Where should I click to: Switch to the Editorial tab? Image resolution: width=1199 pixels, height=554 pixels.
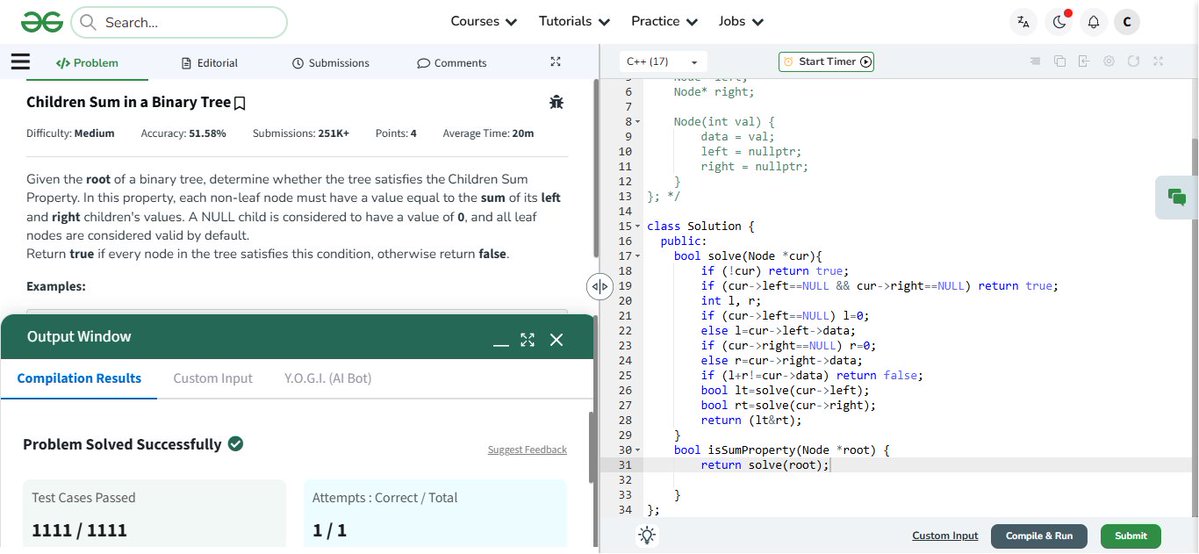(x=210, y=63)
